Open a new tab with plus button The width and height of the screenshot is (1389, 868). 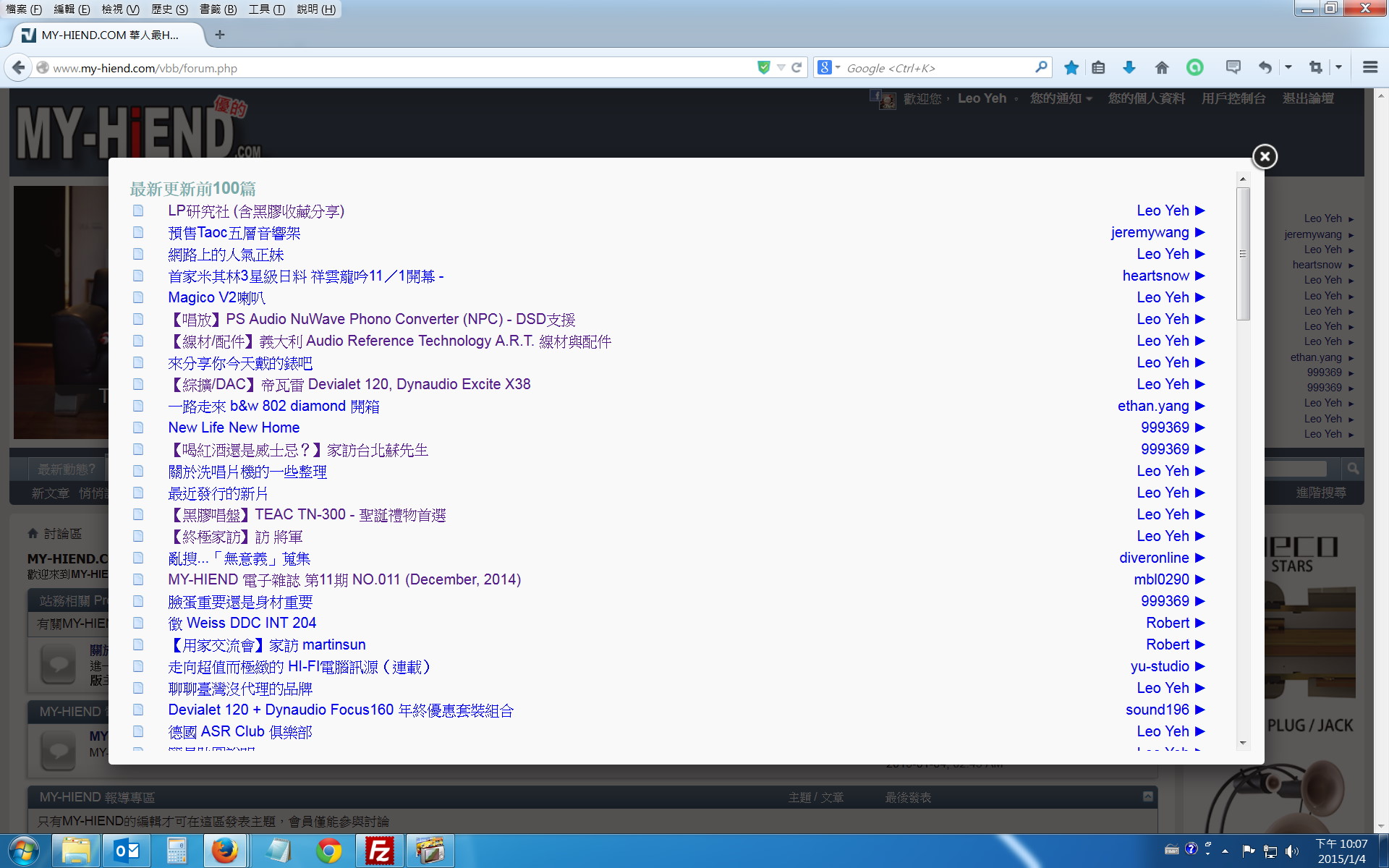point(220,35)
